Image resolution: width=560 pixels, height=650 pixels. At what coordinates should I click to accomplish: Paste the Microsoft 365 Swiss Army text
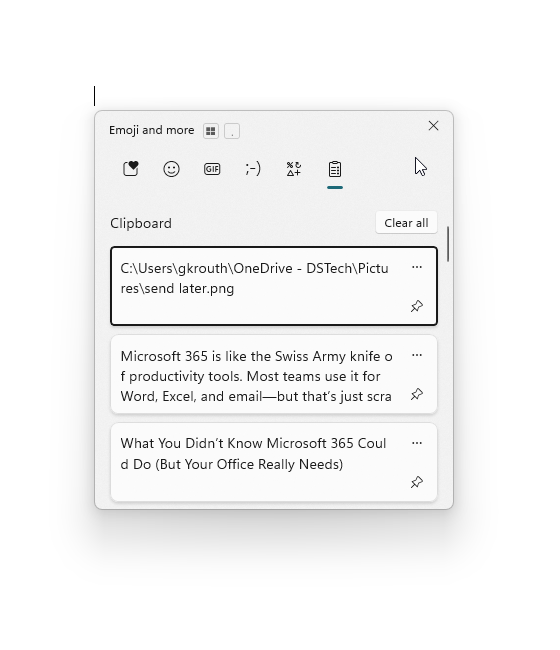(x=274, y=374)
